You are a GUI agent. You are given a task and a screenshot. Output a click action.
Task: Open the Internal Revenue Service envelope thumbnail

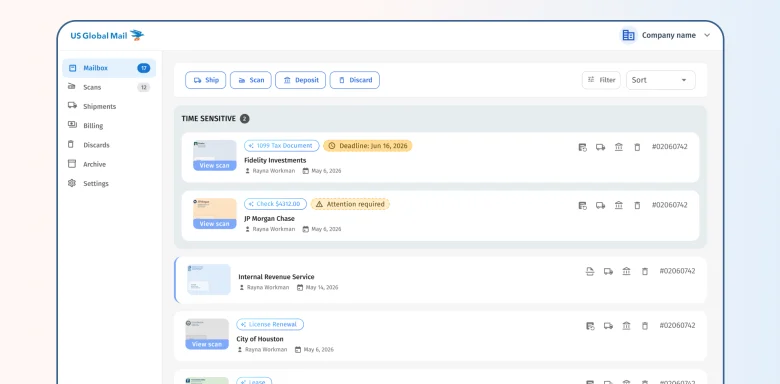point(208,280)
